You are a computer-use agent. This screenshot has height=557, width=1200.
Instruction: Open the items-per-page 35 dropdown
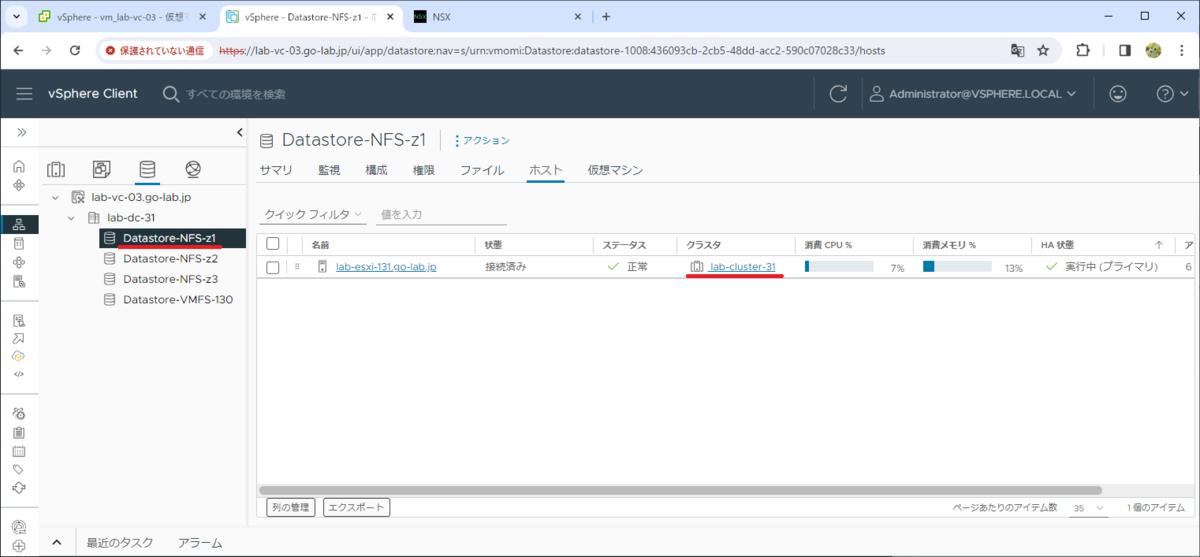point(1088,508)
